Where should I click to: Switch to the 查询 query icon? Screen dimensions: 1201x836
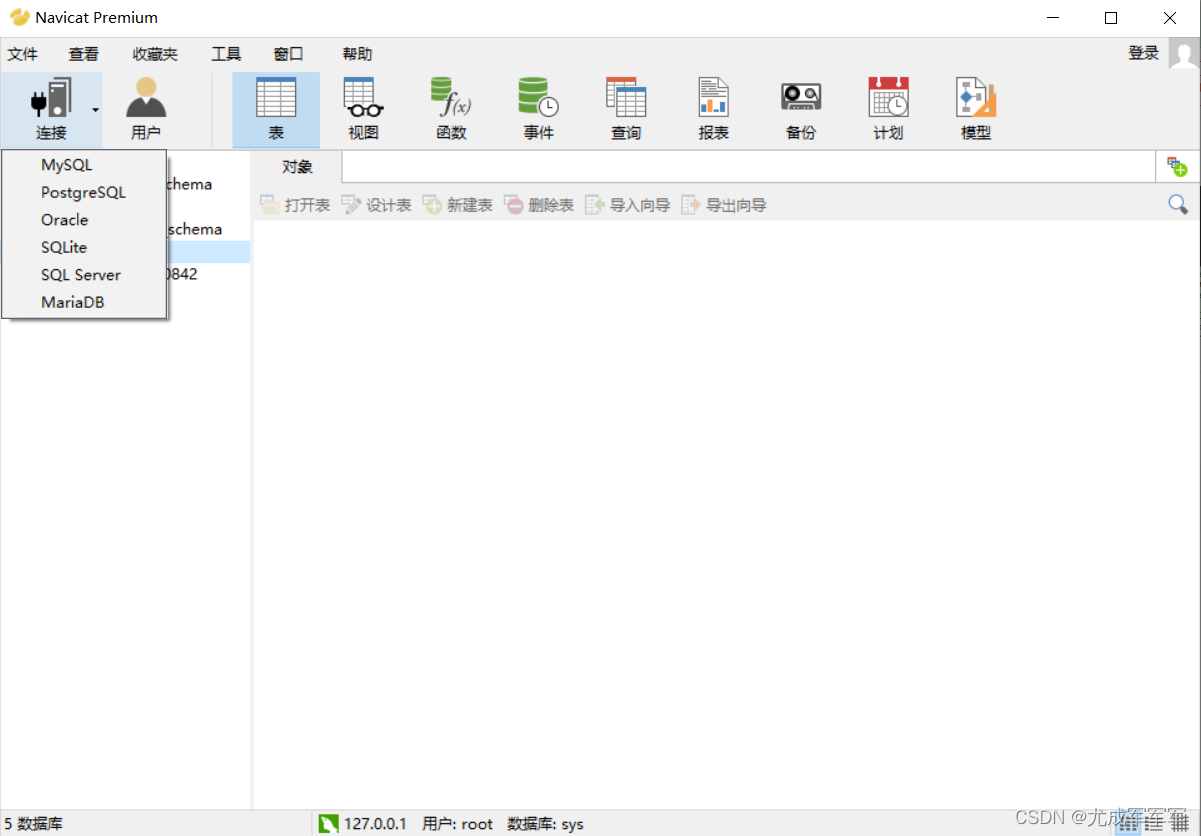[x=626, y=99]
